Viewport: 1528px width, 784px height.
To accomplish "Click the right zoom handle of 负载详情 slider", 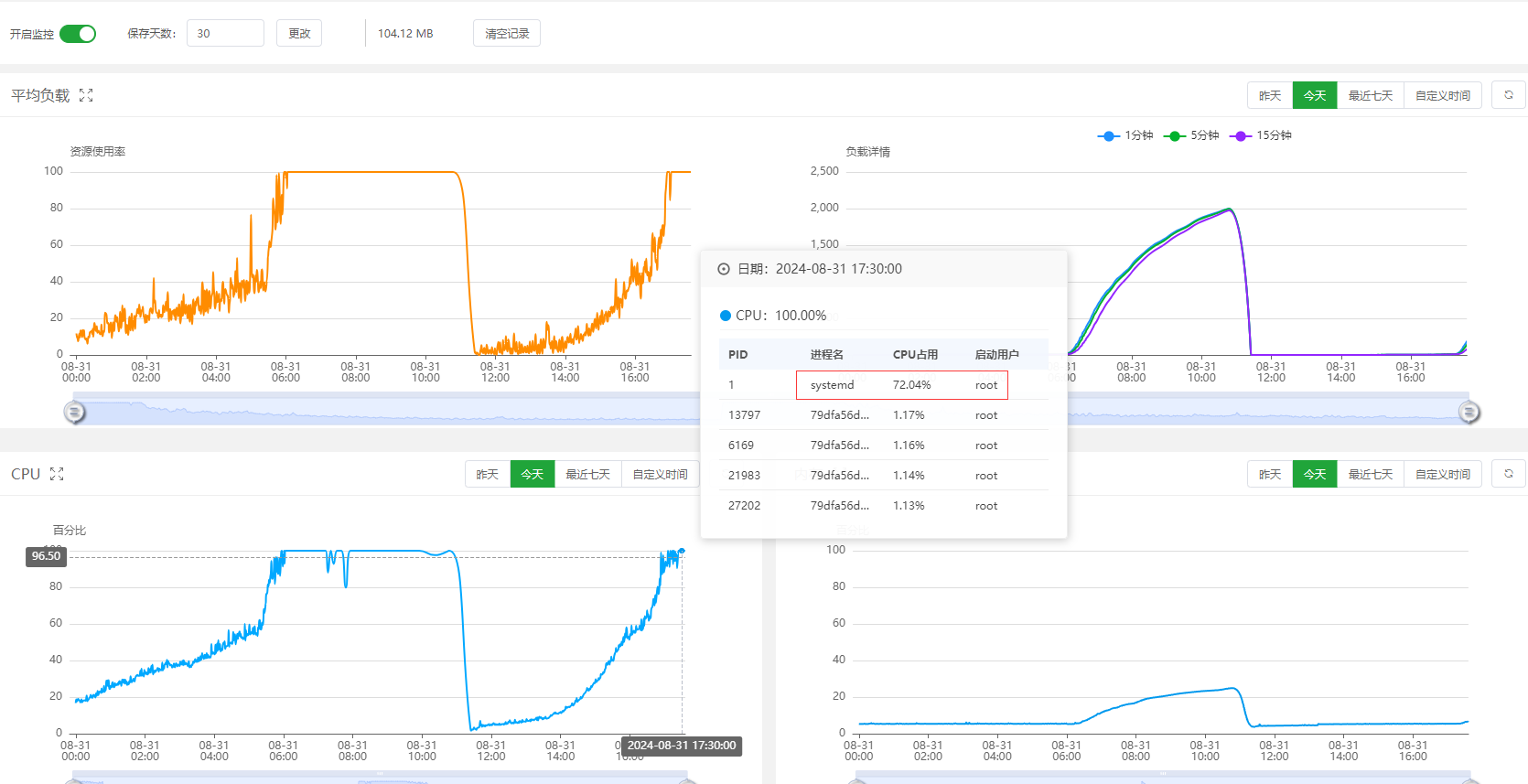I will pos(1469,413).
